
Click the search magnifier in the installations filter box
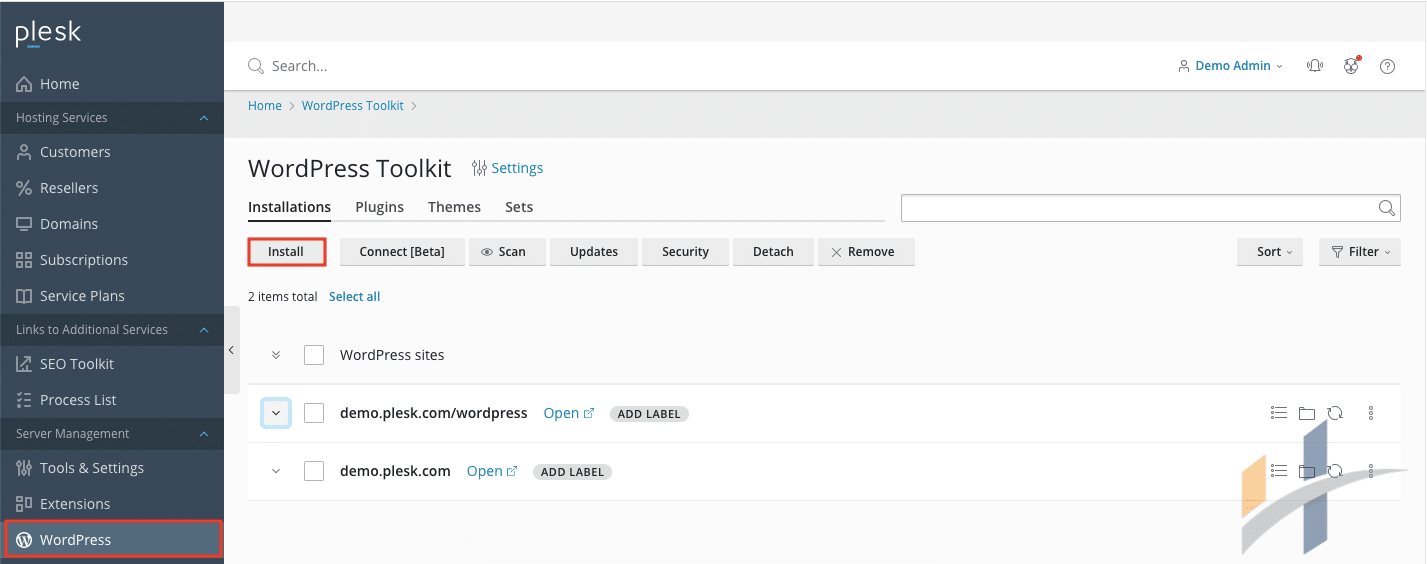pos(1387,208)
